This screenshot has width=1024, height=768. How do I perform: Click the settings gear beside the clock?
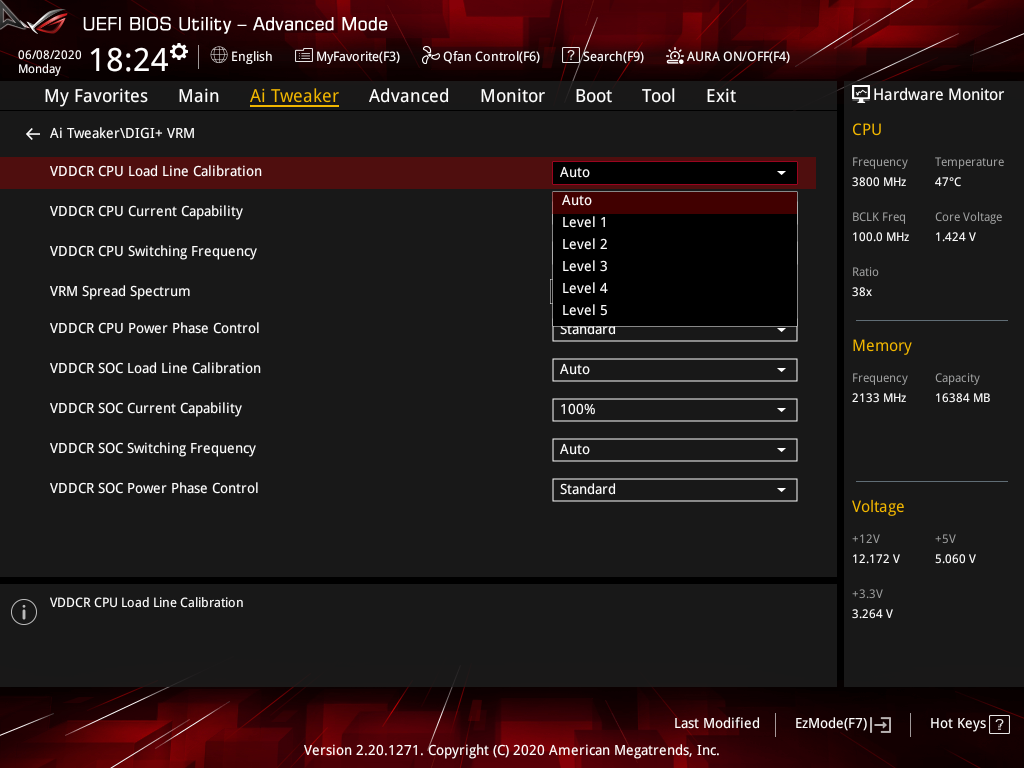click(x=179, y=52)
